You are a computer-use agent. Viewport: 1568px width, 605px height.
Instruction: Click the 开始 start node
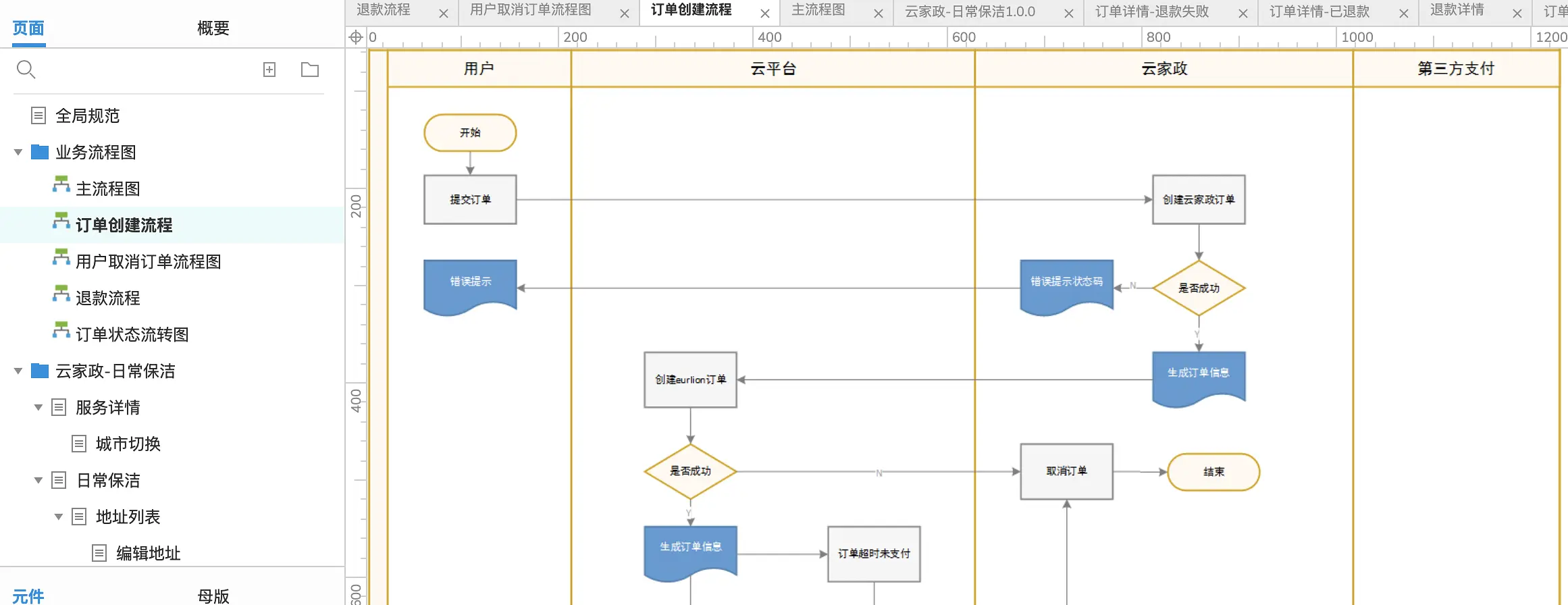click(x=470, y=133)
